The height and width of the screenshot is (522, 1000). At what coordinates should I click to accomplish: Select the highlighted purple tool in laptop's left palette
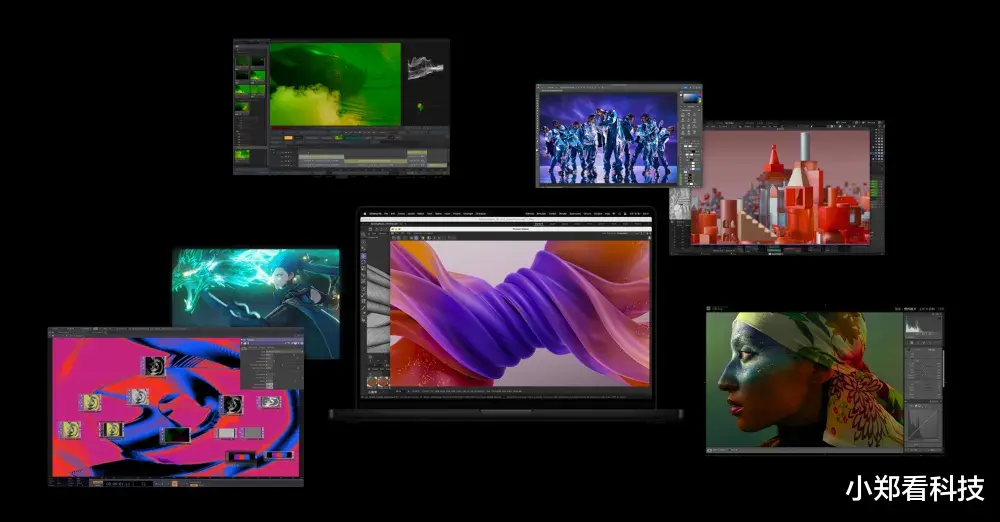tap(364, 255)
